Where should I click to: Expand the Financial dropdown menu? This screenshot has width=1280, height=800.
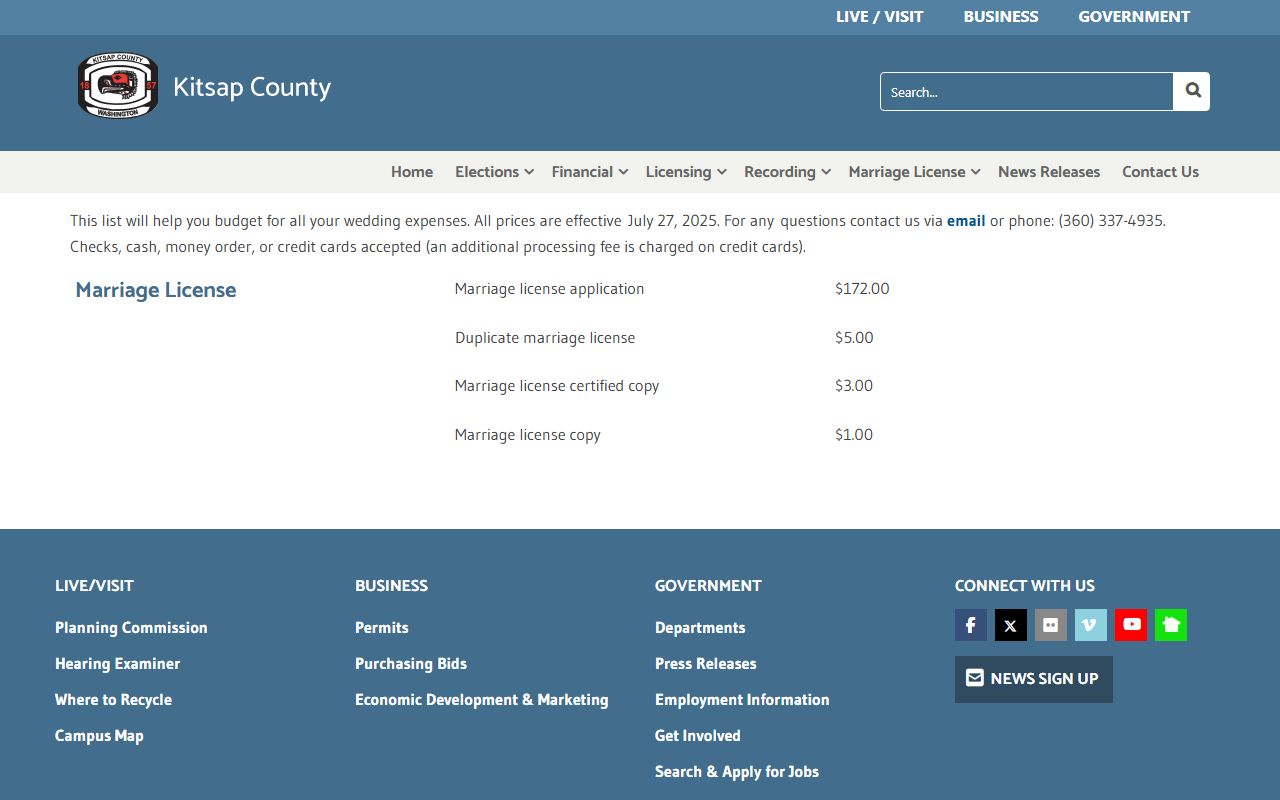[590, 172]
